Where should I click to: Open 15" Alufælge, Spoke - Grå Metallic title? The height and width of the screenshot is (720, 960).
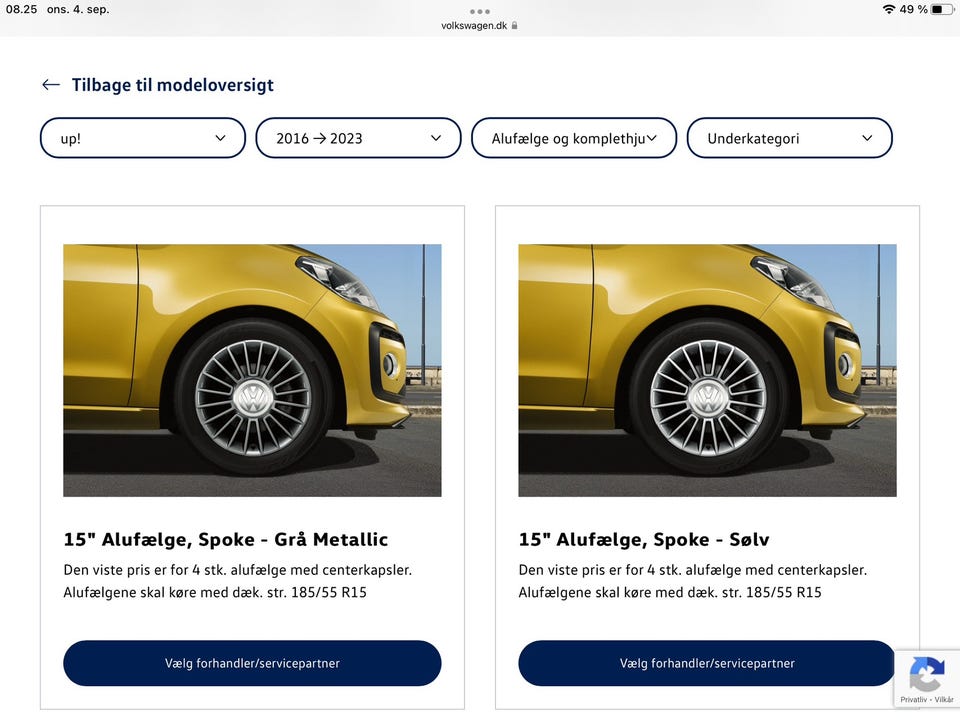[226, 539]
